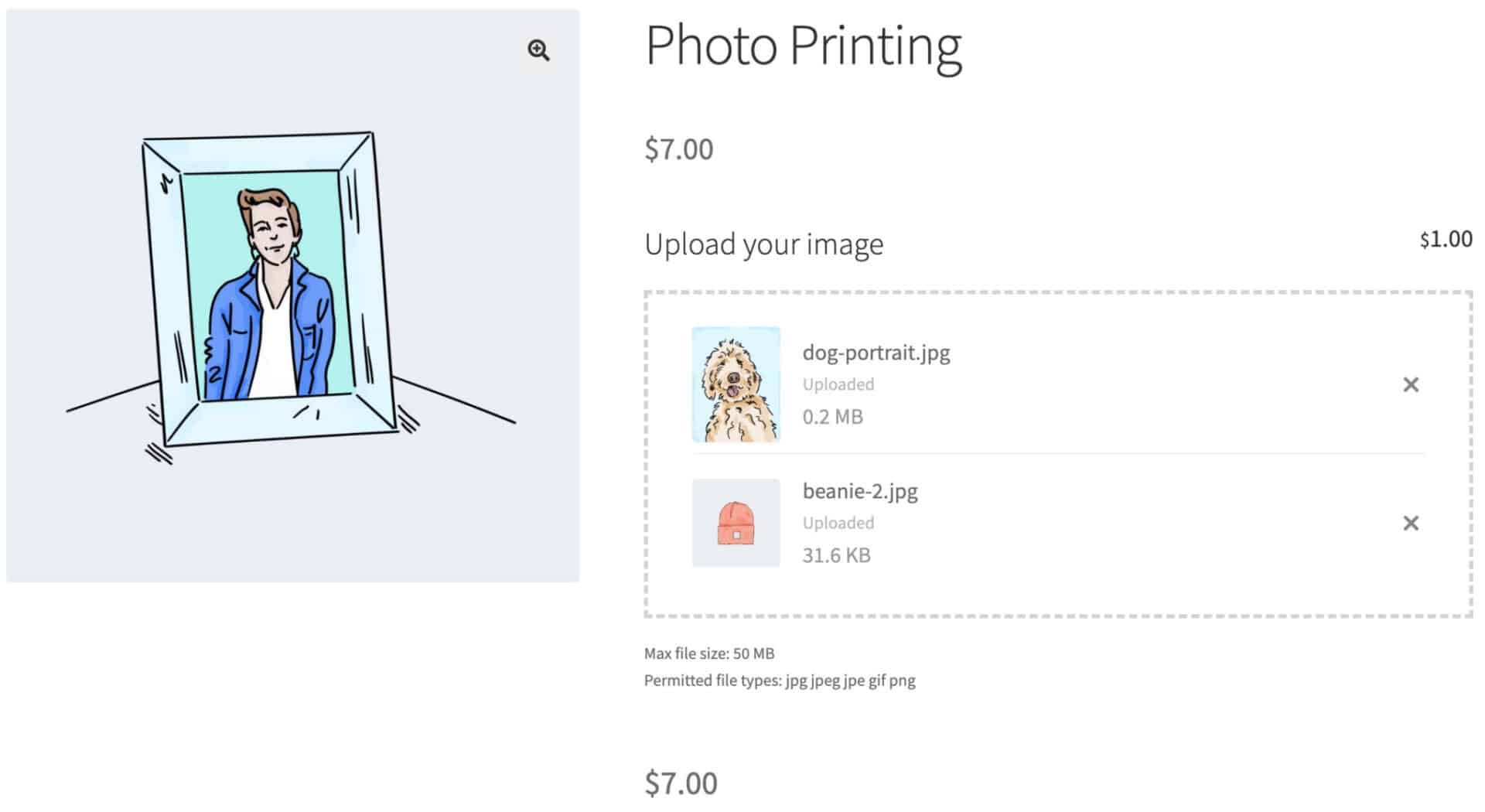Remove dog-portrait.jpg with its X icon
Viewport: 1485px width, 812px height.
click(1411, 384)
